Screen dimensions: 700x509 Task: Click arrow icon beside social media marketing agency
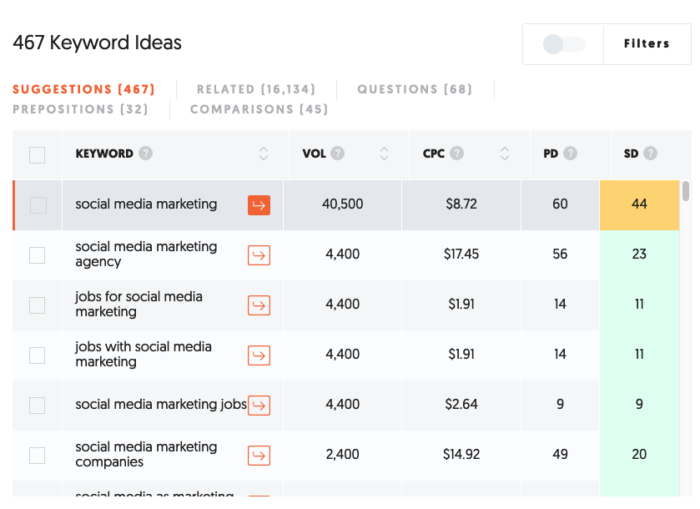(259, 255)
